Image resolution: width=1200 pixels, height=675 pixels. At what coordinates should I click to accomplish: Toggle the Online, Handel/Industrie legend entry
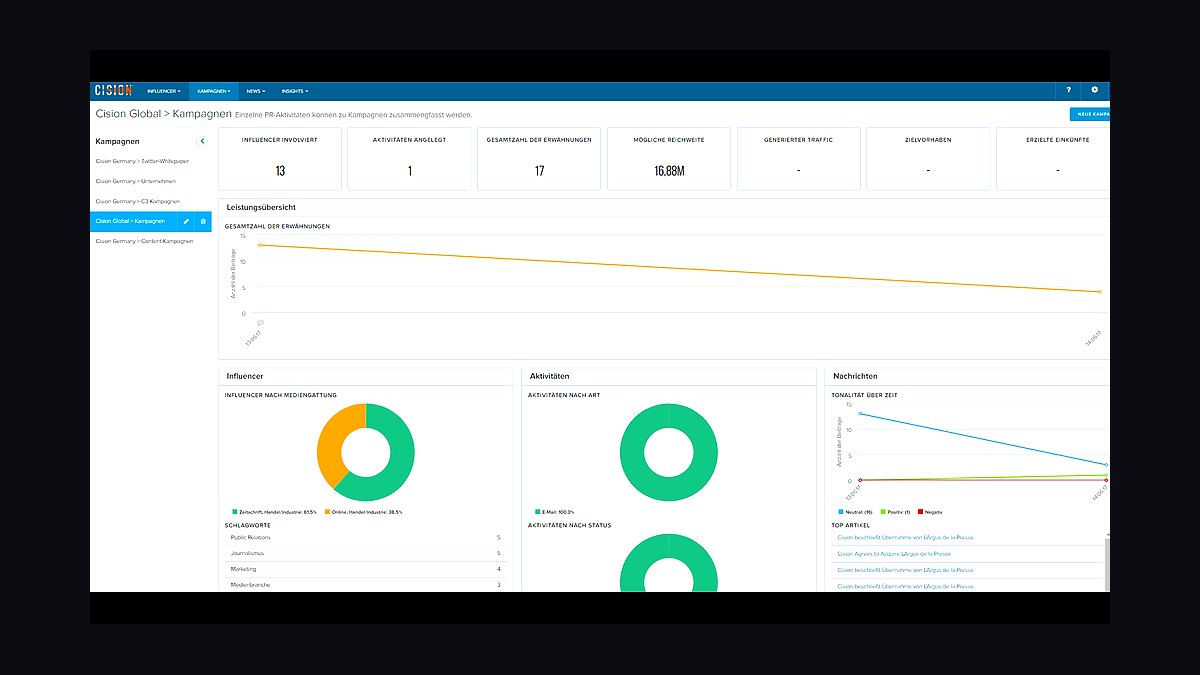[363, 512]
